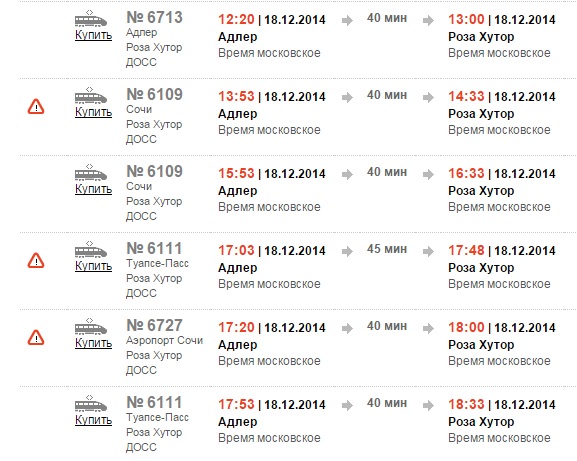Click departure time 12:20
Screen dimensions: 577x461
pos(236,19)
